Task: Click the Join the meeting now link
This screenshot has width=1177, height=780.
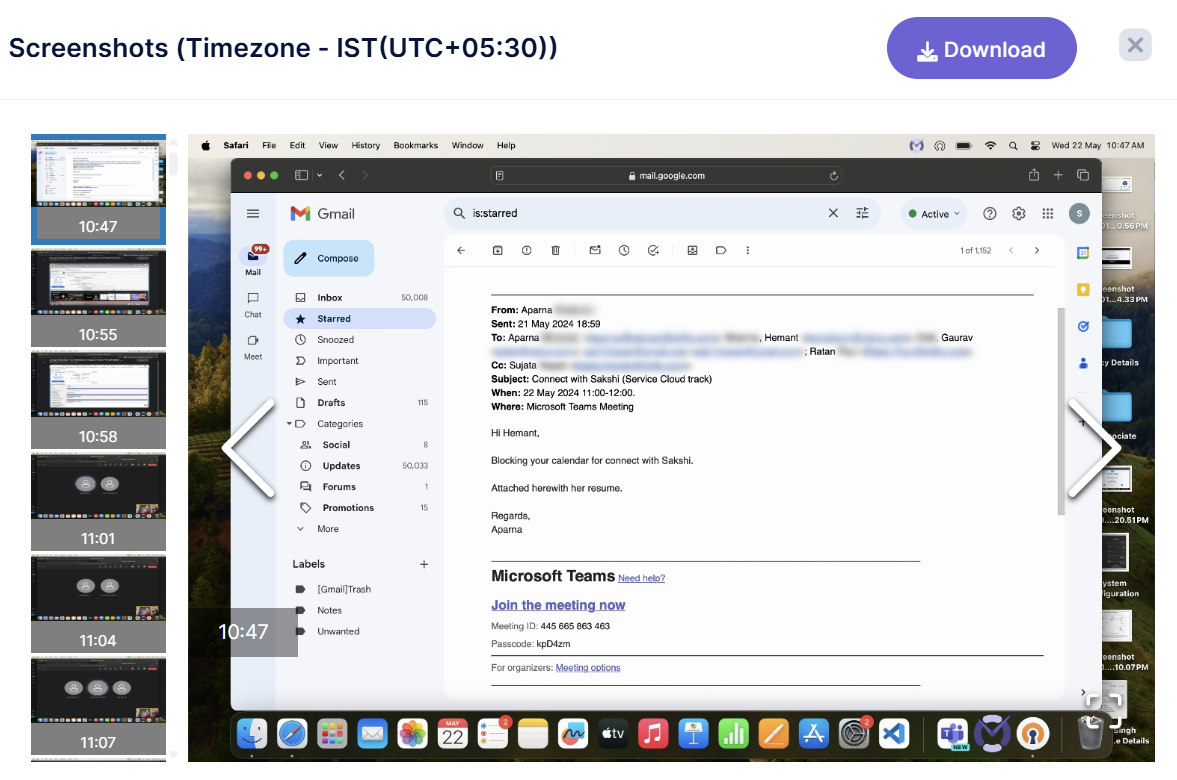Action: click(558, 605)
